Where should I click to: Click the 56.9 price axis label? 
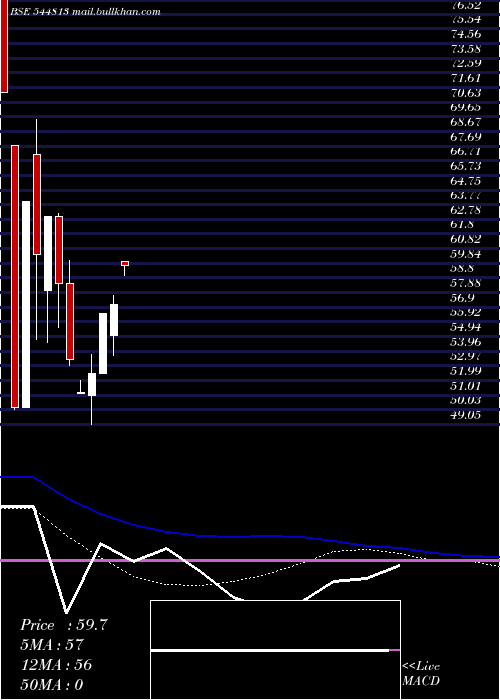point(462,298)
